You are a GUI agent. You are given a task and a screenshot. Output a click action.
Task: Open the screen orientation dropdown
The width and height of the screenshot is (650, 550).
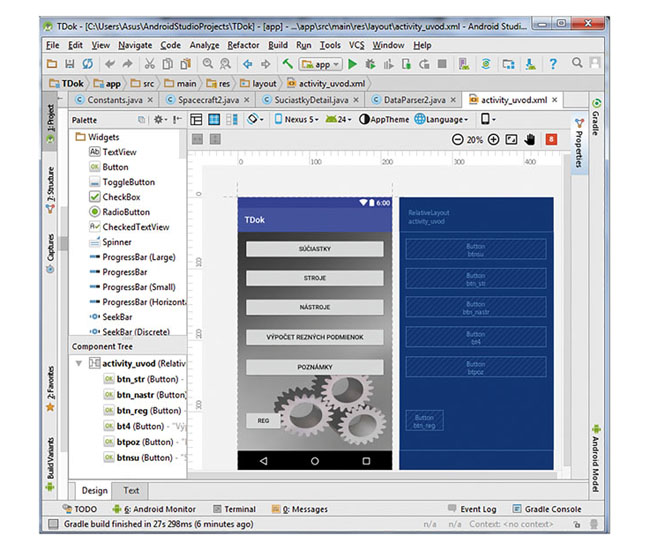coord(253,119)
